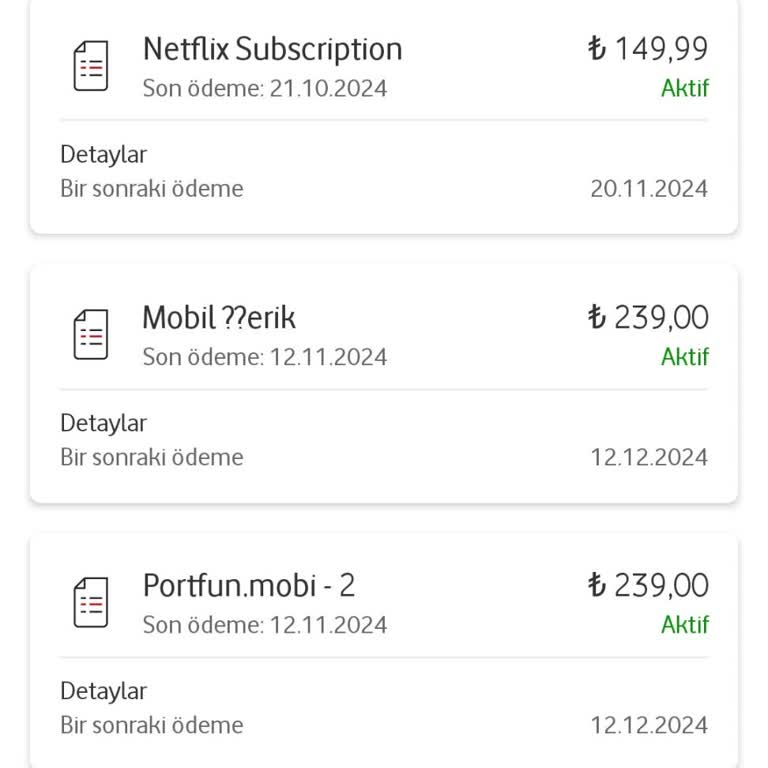Expand Detaylar under Mobil ??erik
Screen dimensions: 768x768
(104, 423)
